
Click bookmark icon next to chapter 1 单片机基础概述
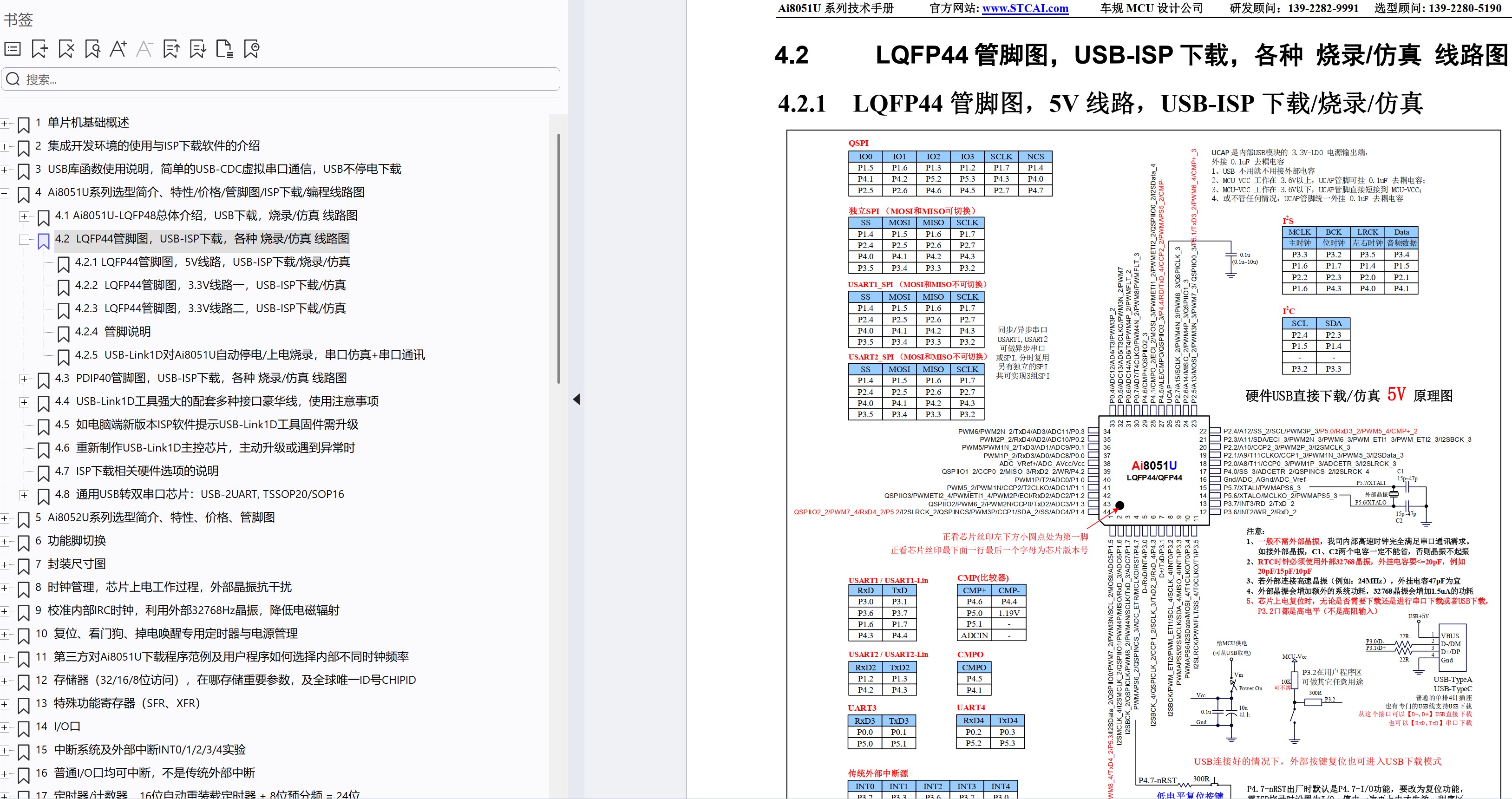pos(24,124)
